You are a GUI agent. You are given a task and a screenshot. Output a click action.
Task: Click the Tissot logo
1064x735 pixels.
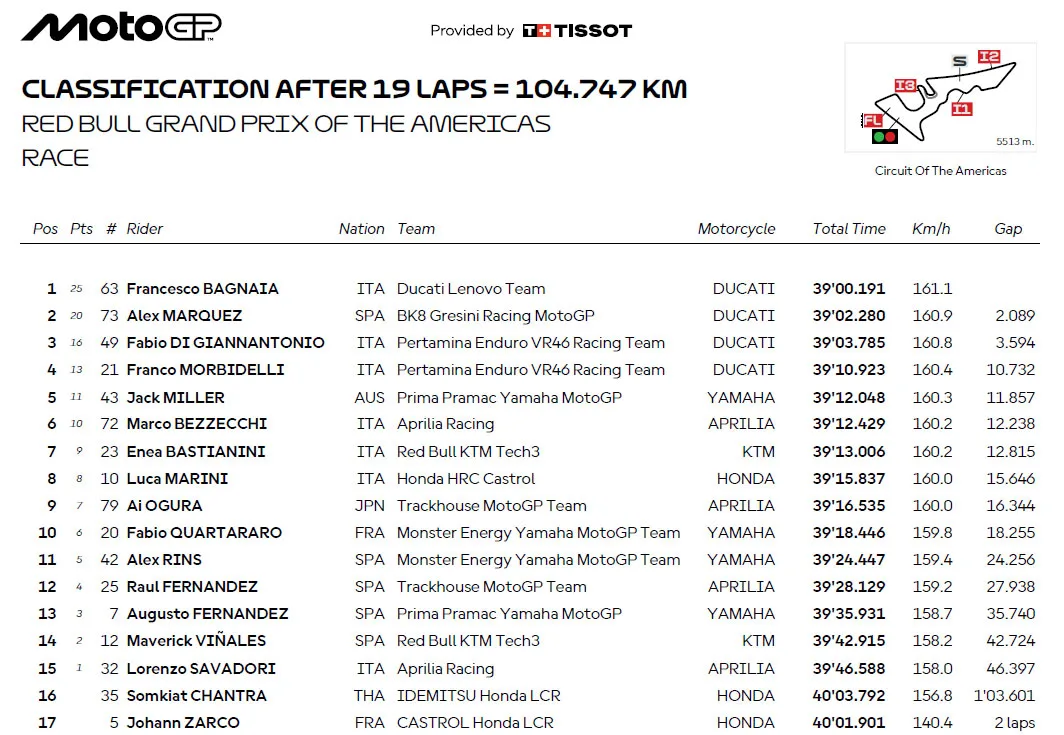click(x=577, y=31)
